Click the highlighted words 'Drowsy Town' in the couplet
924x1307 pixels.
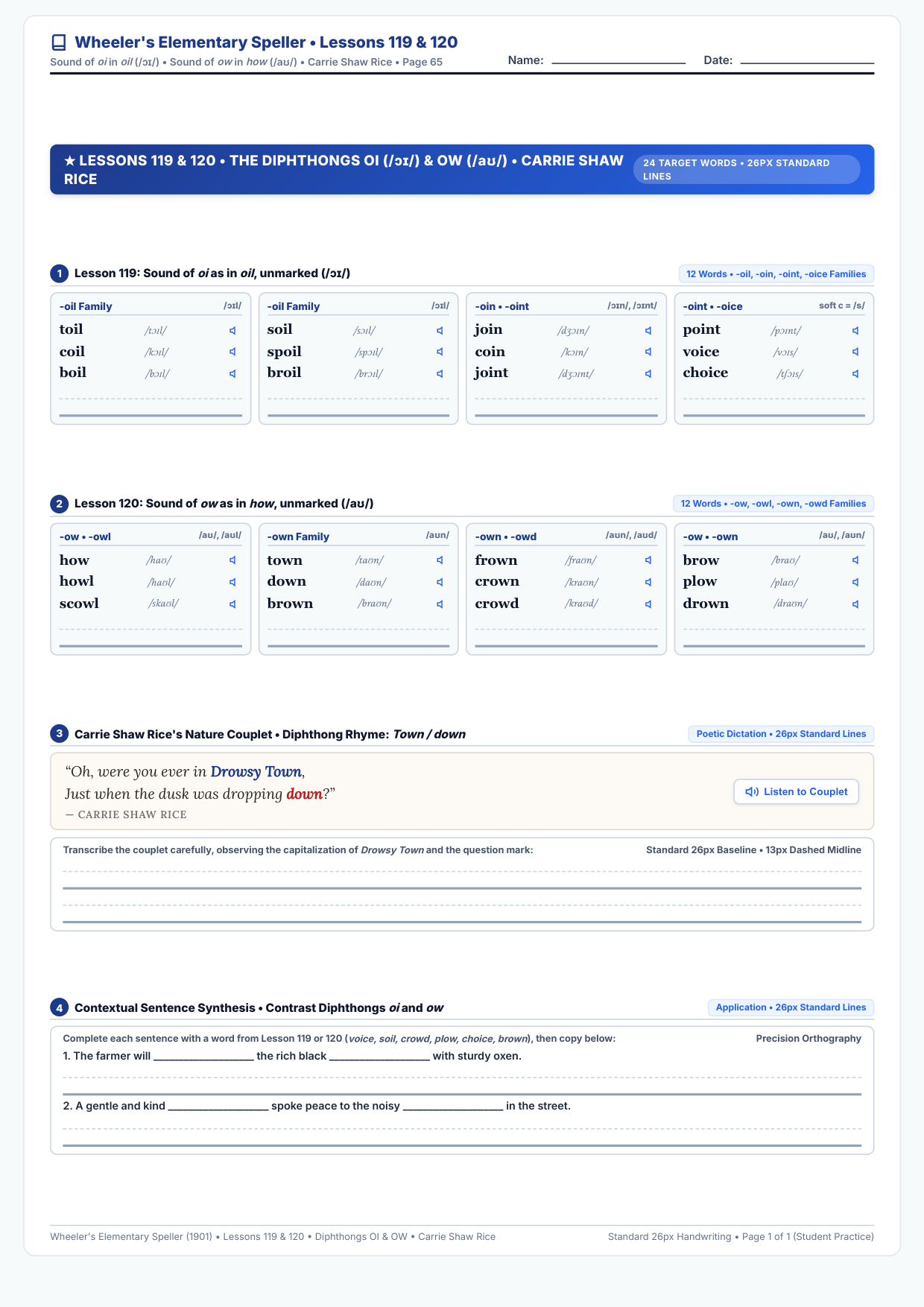[x=256, y=773]
